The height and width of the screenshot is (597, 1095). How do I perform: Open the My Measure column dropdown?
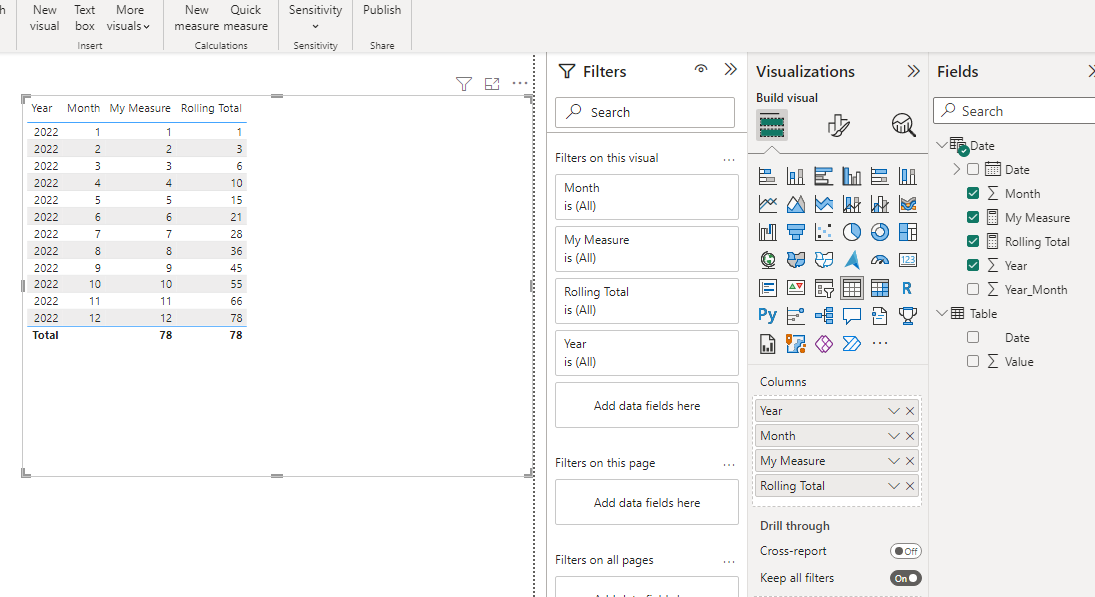coord(893,461)
